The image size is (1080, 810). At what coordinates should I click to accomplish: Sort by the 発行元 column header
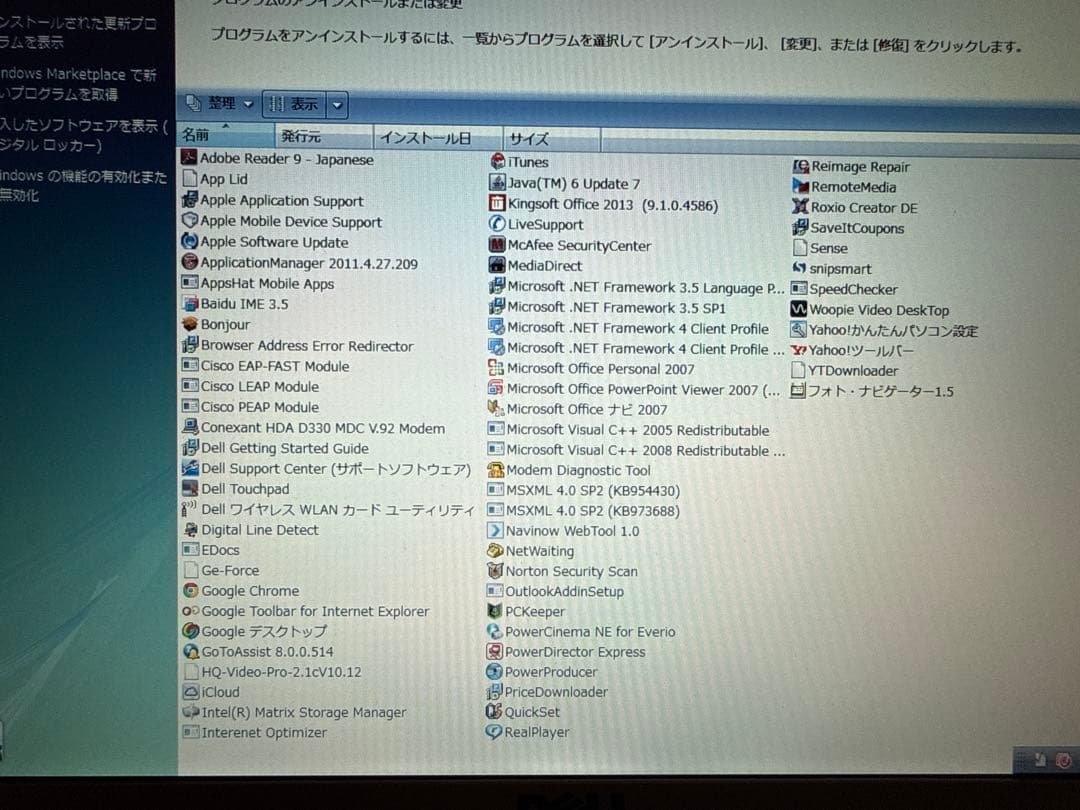[x=323, y=136]
